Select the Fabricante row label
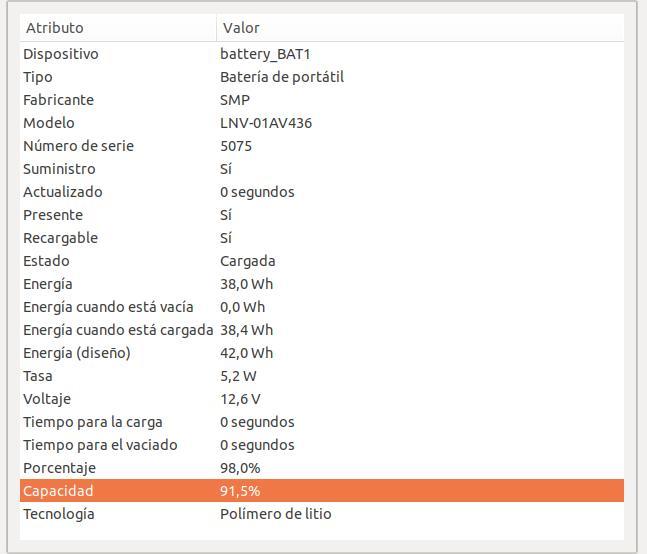Image resolution: width=647 pixels, height=554 pixels. coord(58,100)
